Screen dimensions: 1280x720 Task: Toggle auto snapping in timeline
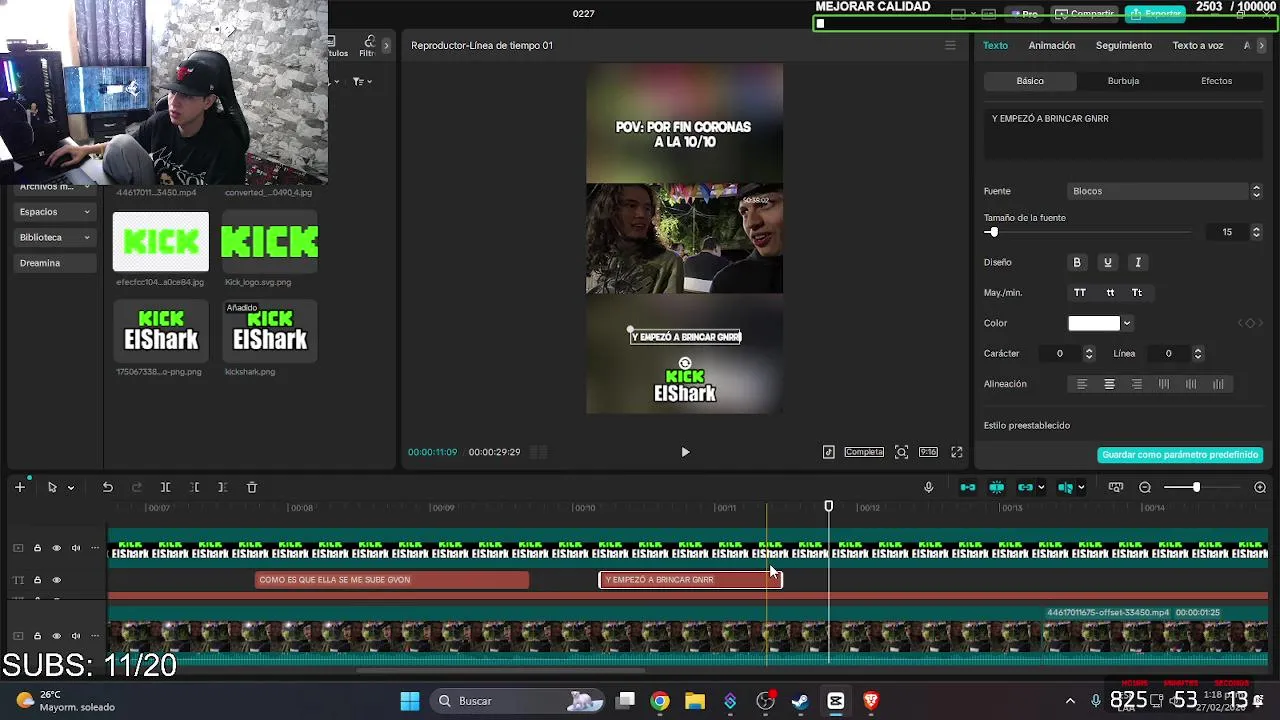click(996, 487)
